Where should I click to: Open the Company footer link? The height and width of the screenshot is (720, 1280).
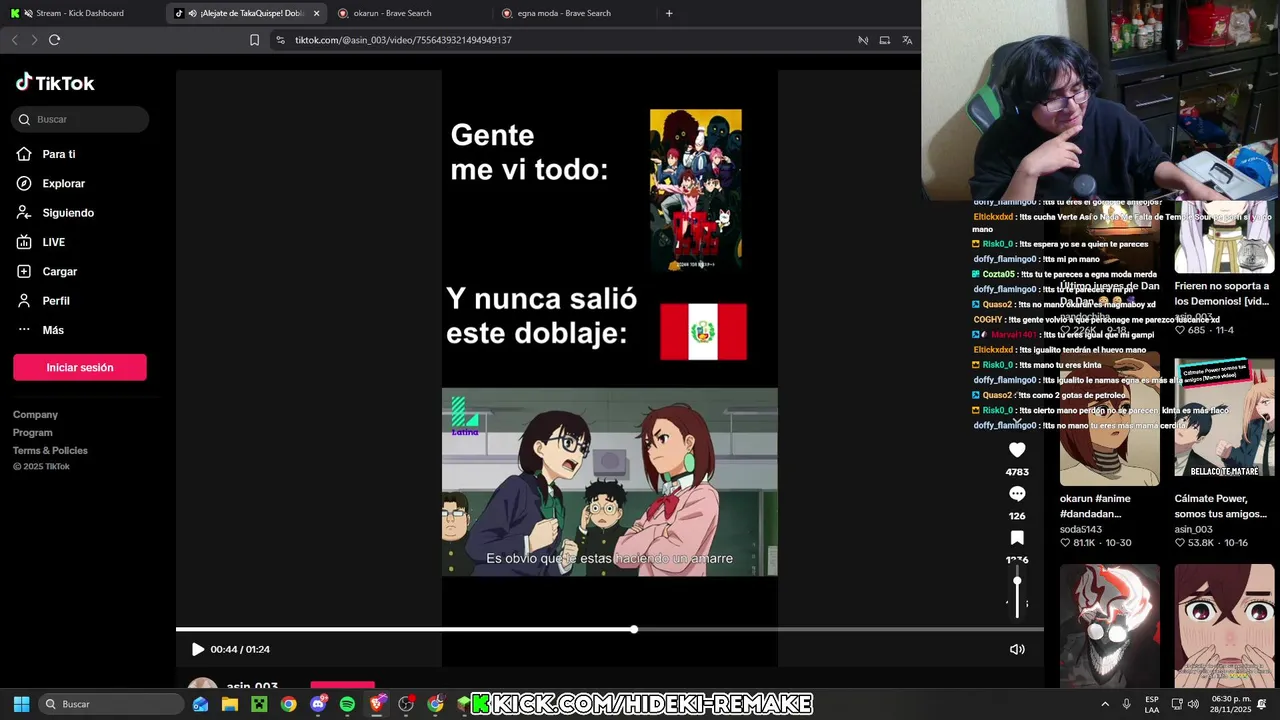pyautogui.click(x=35, y=414)
